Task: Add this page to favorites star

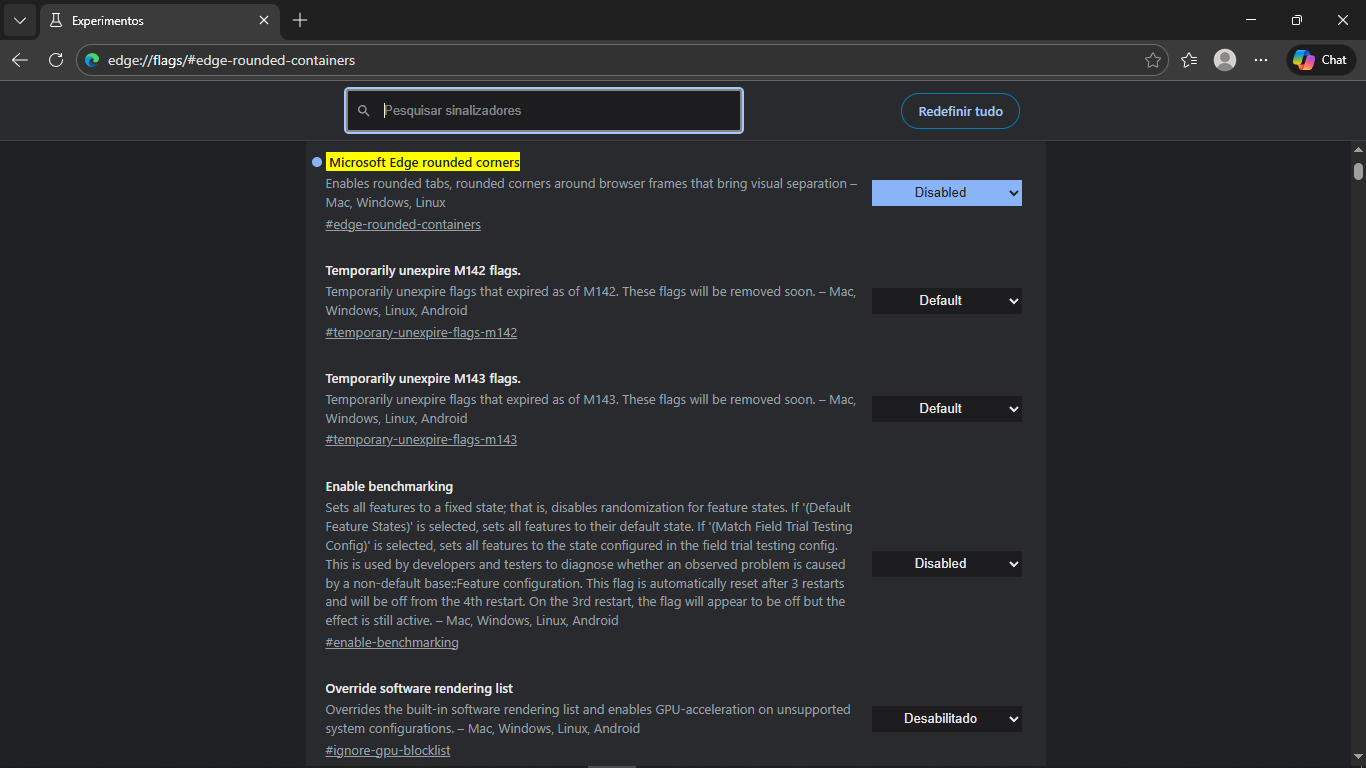Action: 1153,60
